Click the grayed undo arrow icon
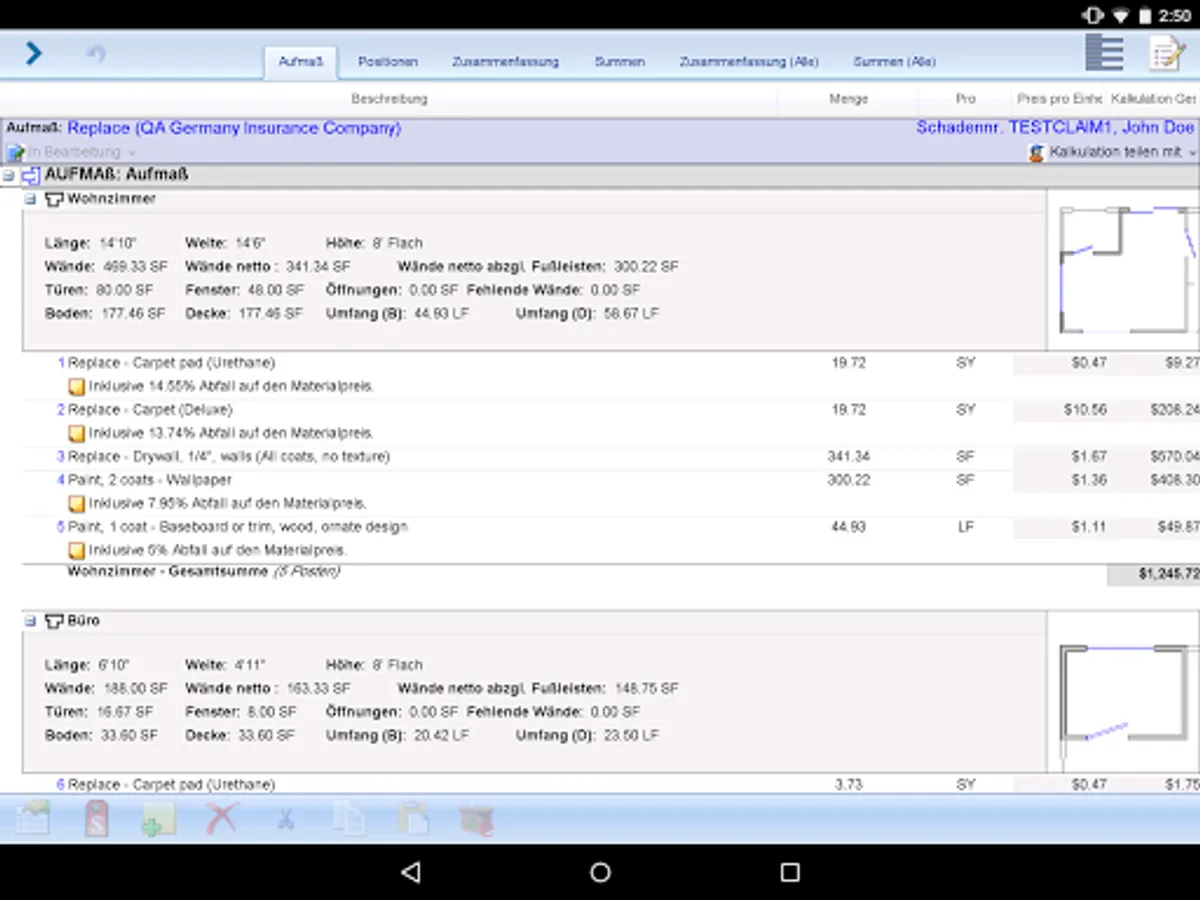 pyautogui.click(x=96, y=53)
